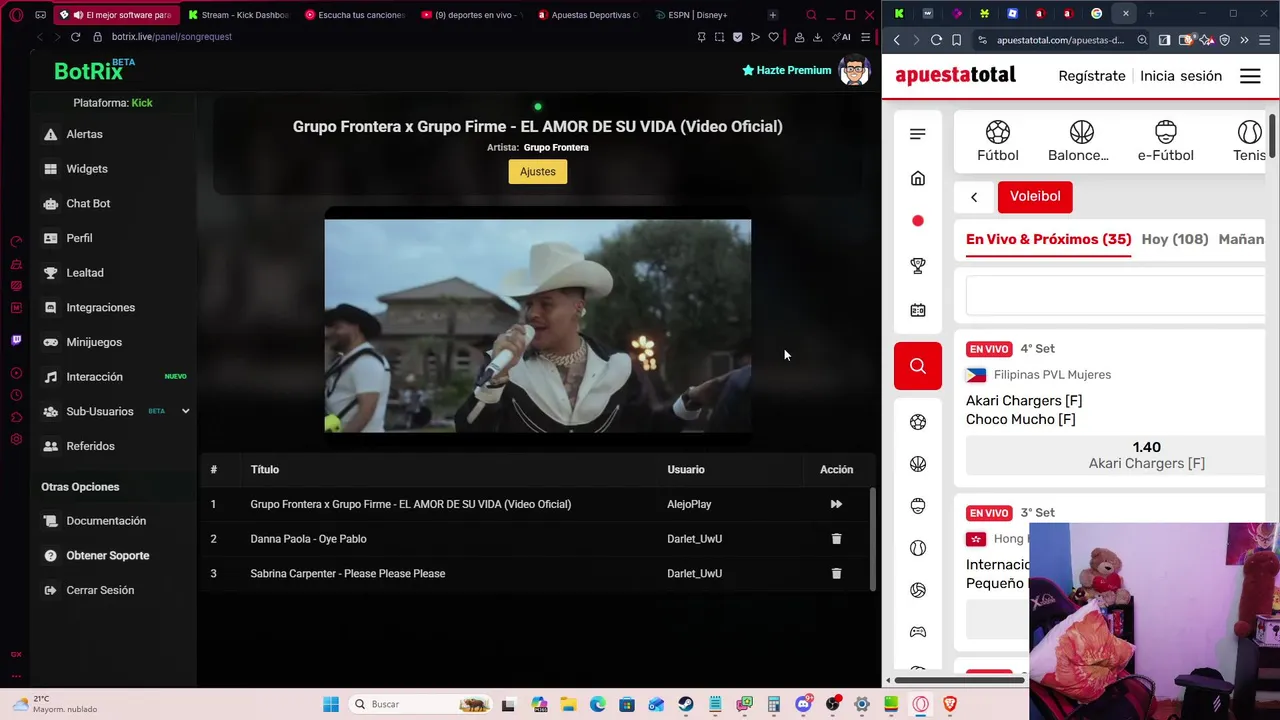Select e-Fútbol sport category

[x=1165, y=141]
